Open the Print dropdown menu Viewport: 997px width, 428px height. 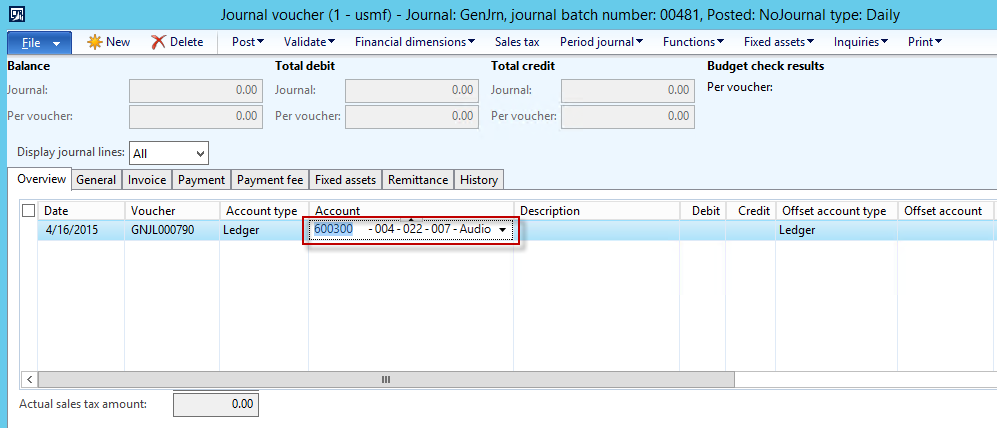pyautogui.click(x=925, y=42)
